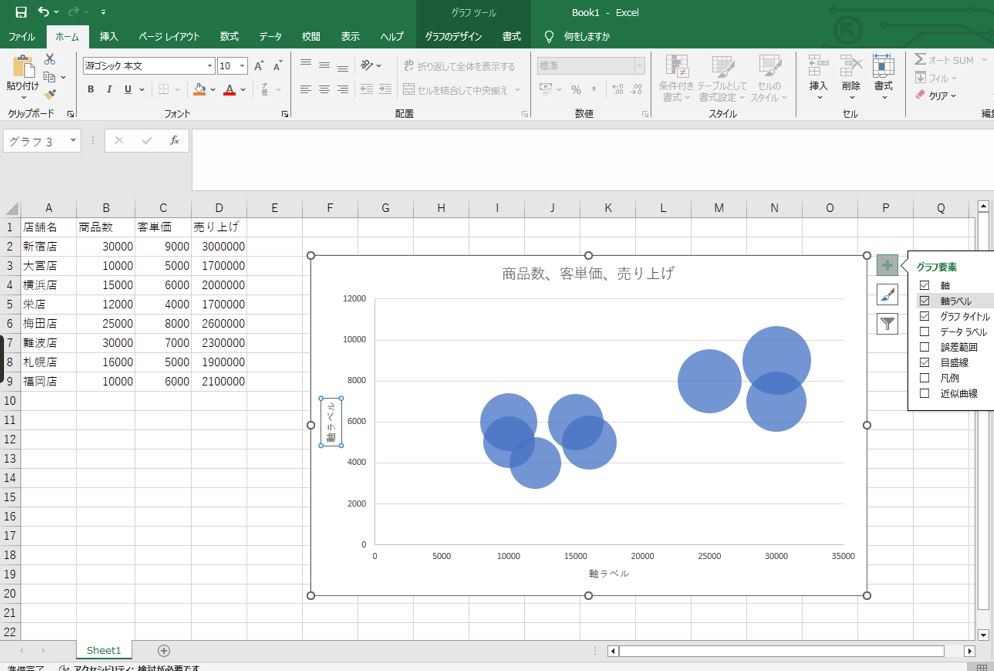
Task: Add a new sheet with plus button
Action: [x=164, y=650]
